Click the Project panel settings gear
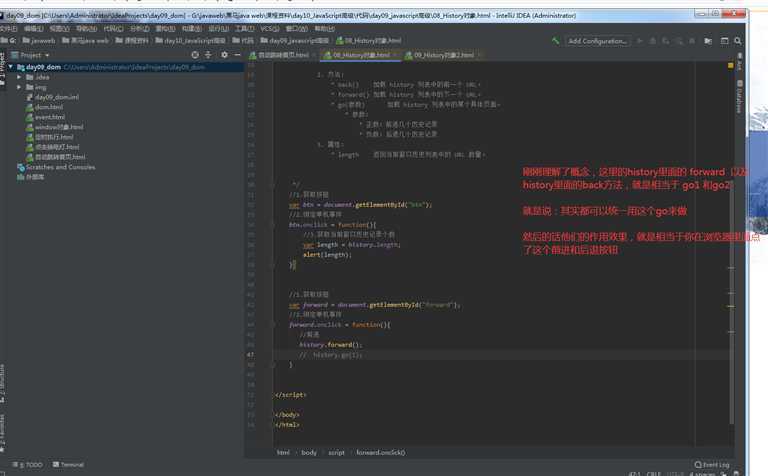 pyautogui.click(x=224, y=55)
